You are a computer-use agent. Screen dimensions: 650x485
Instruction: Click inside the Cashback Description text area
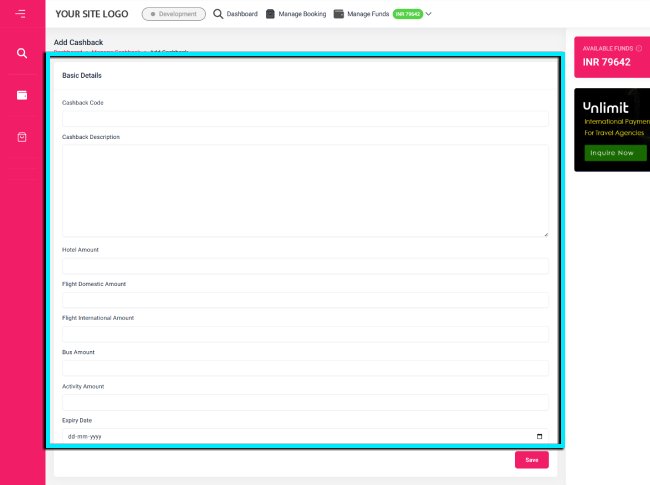coord(305,190)
